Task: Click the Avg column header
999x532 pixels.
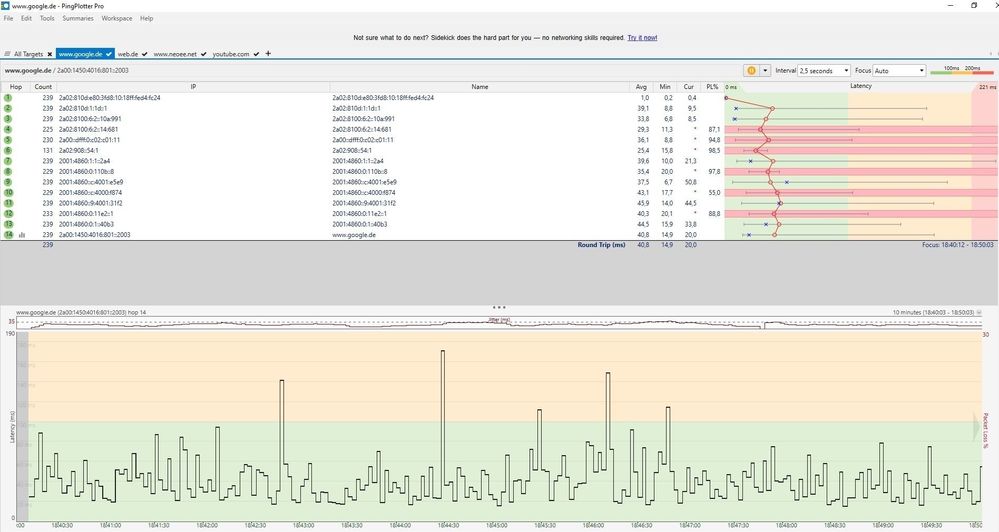Action: click(x=641, y=87)
